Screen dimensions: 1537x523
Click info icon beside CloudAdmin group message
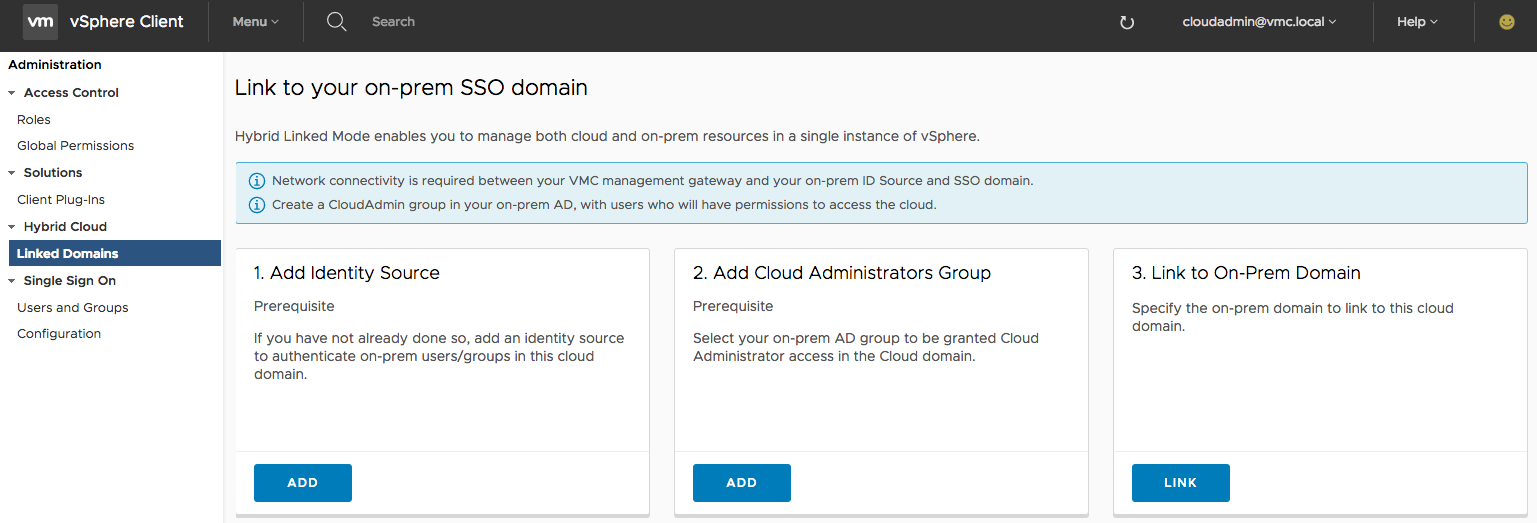pos(256,205)
